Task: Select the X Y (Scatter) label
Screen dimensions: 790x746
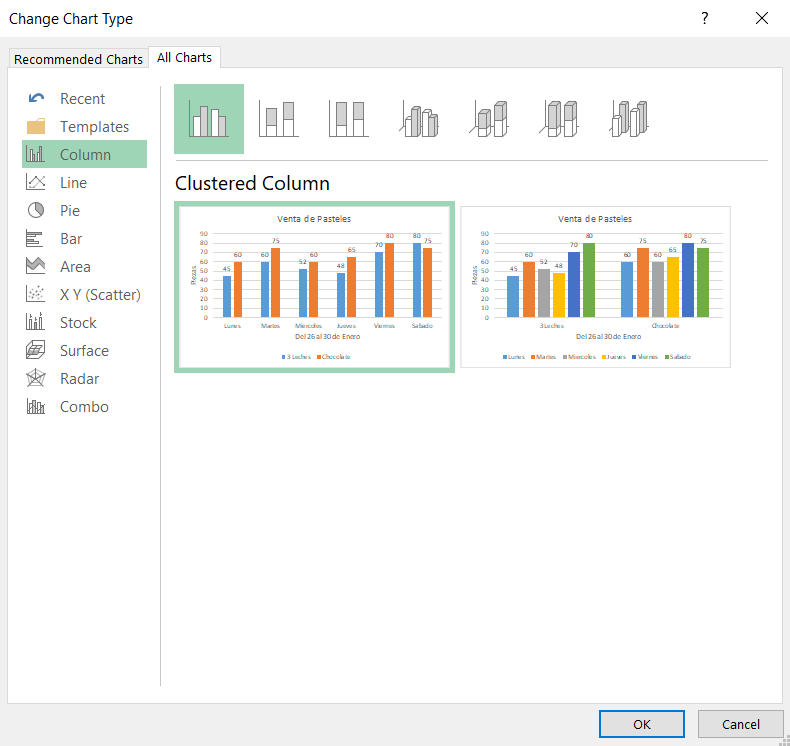Action: (x=100, y=295)
